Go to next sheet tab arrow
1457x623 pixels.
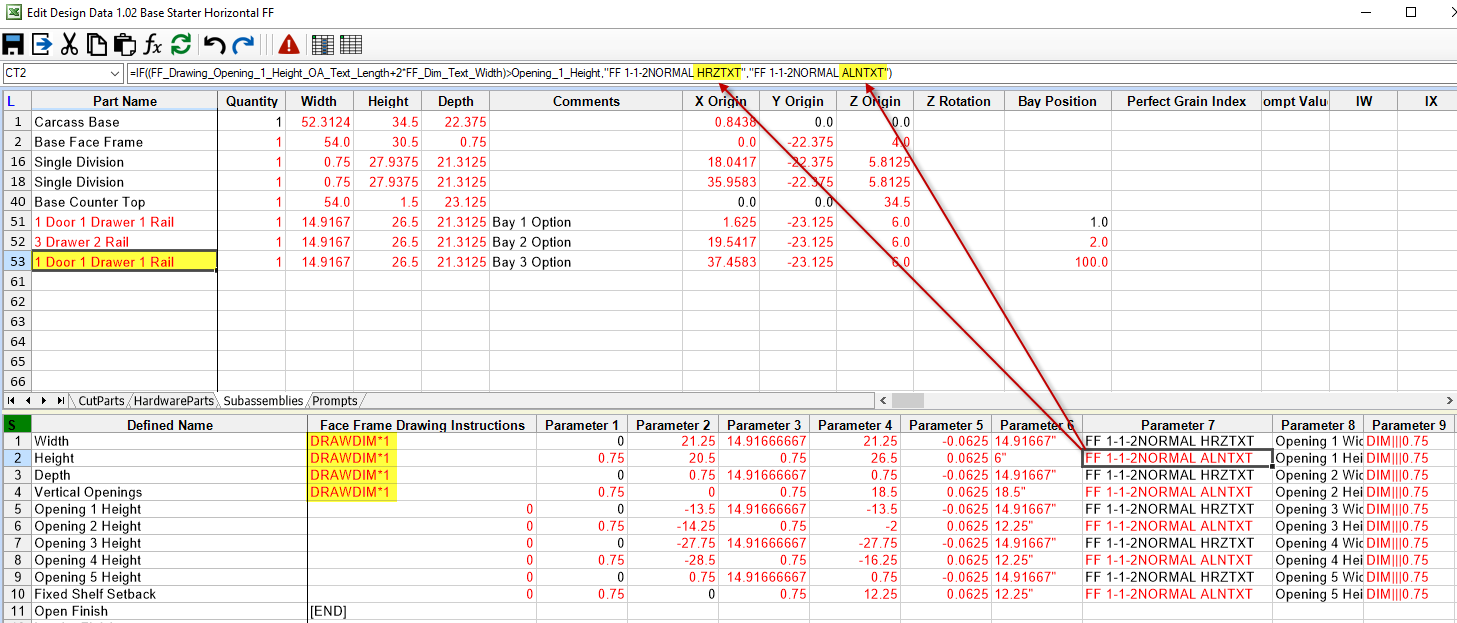43,401
